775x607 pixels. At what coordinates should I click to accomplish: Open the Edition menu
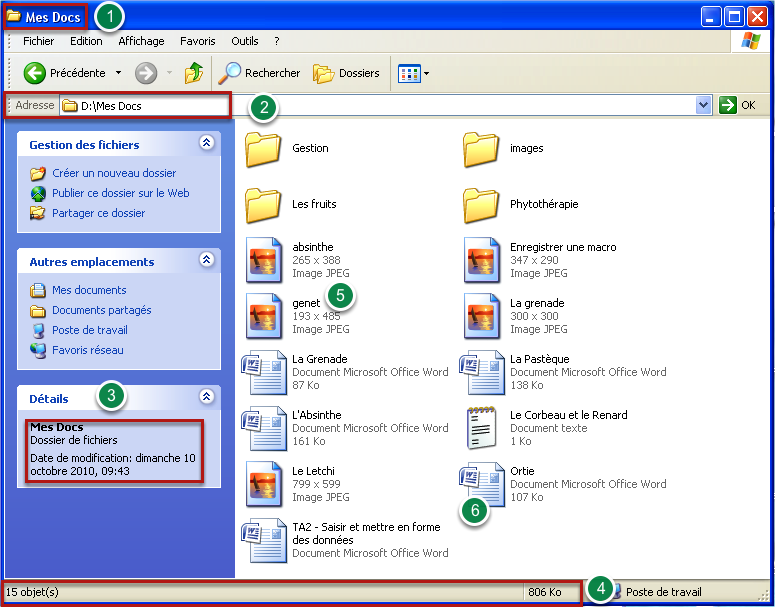pyautogui.click(x=86, y=41)
